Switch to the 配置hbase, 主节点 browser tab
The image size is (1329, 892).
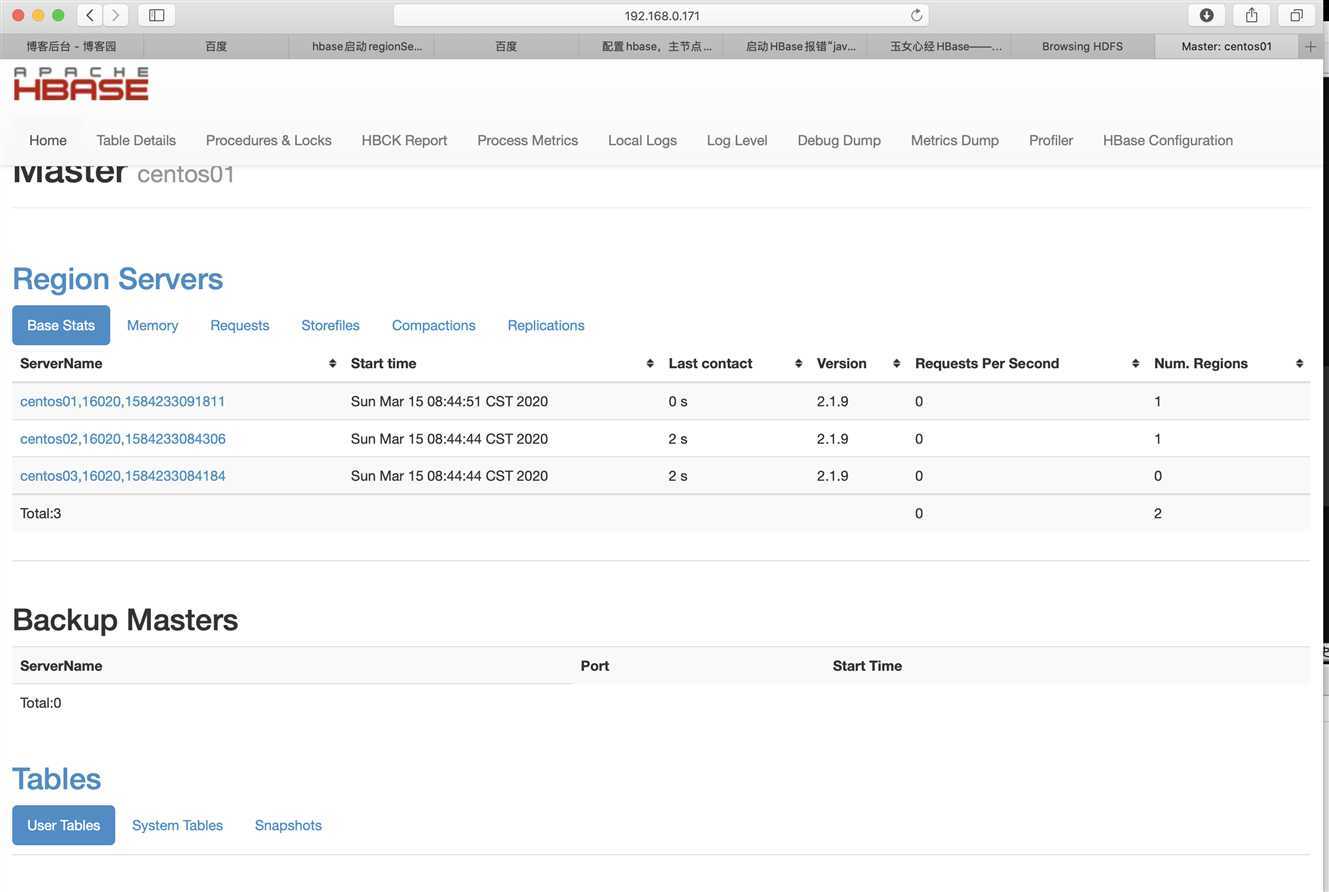click(650, 46)
